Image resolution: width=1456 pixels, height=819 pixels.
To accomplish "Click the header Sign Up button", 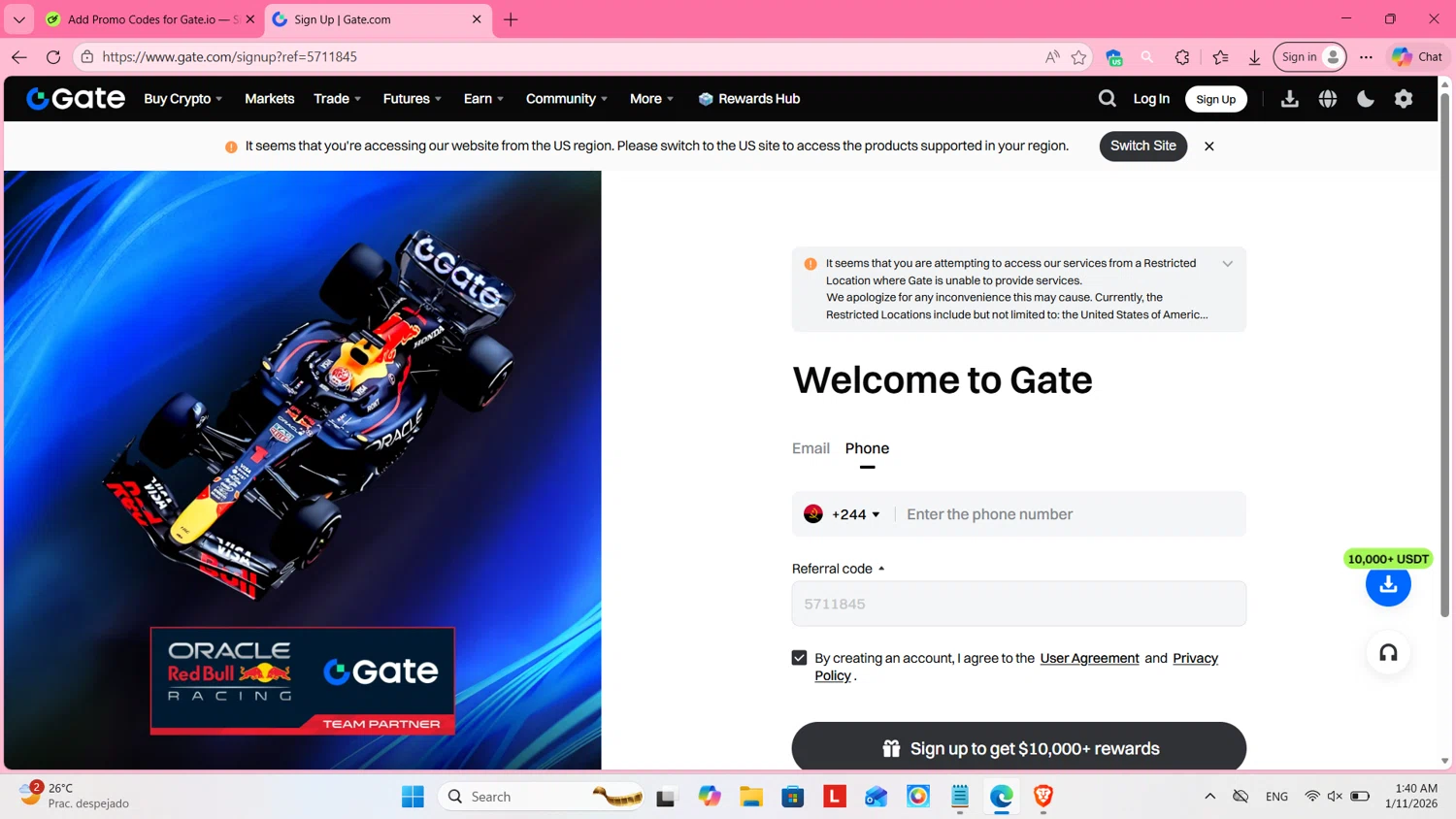I will tap(1215, 99).
